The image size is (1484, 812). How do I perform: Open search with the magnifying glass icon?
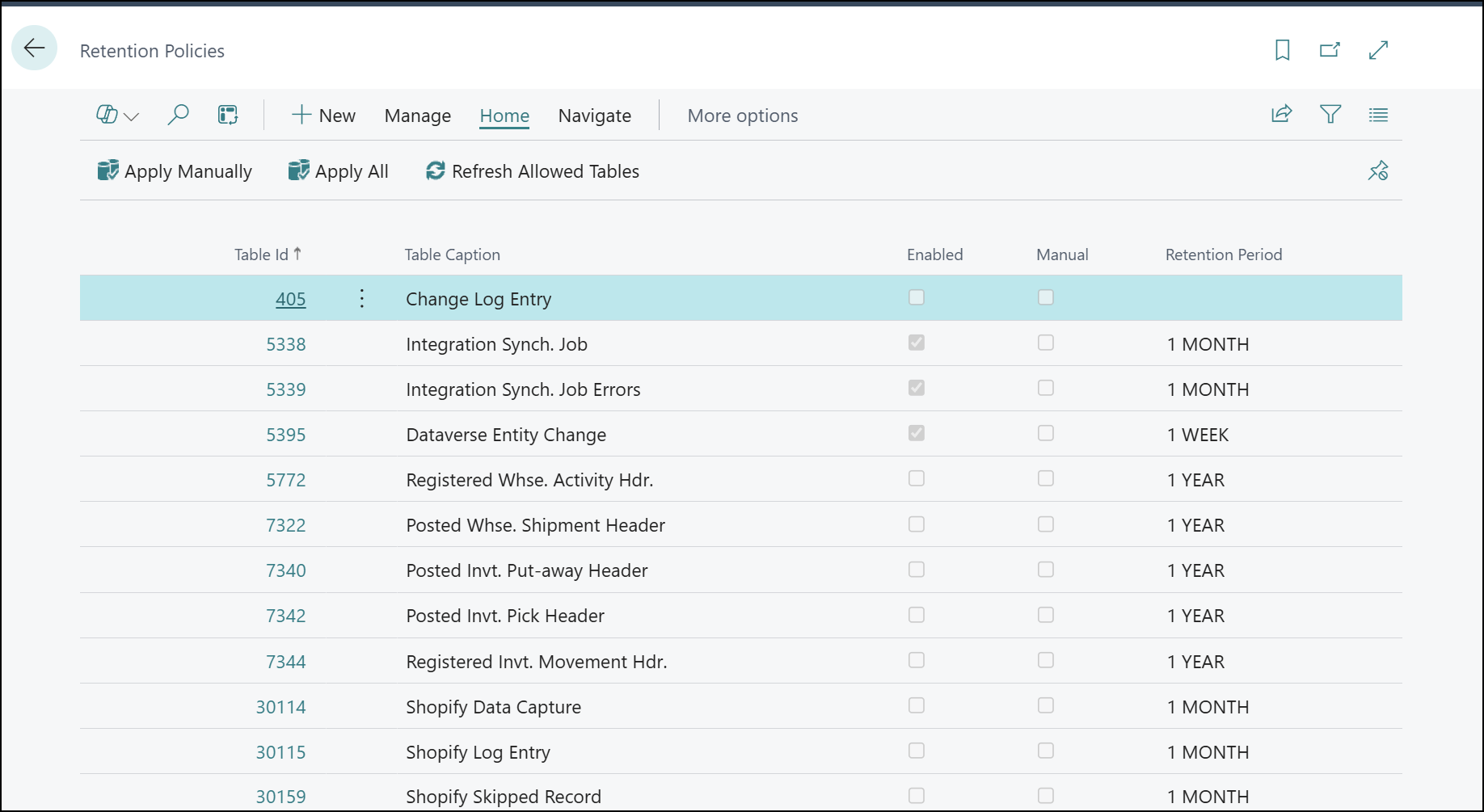pos(178,115)
